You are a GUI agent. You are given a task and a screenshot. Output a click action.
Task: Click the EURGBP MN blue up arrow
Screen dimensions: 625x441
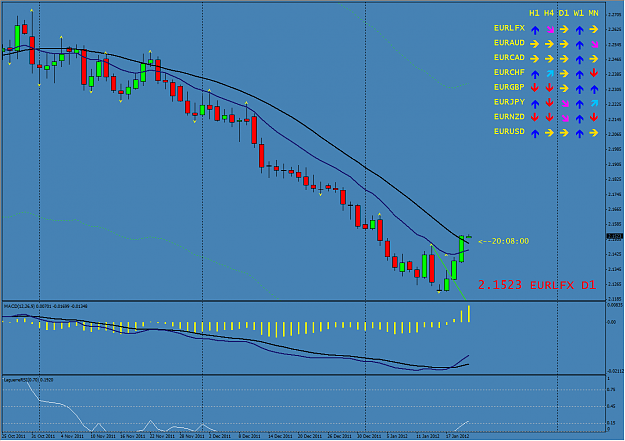(594, 89)
